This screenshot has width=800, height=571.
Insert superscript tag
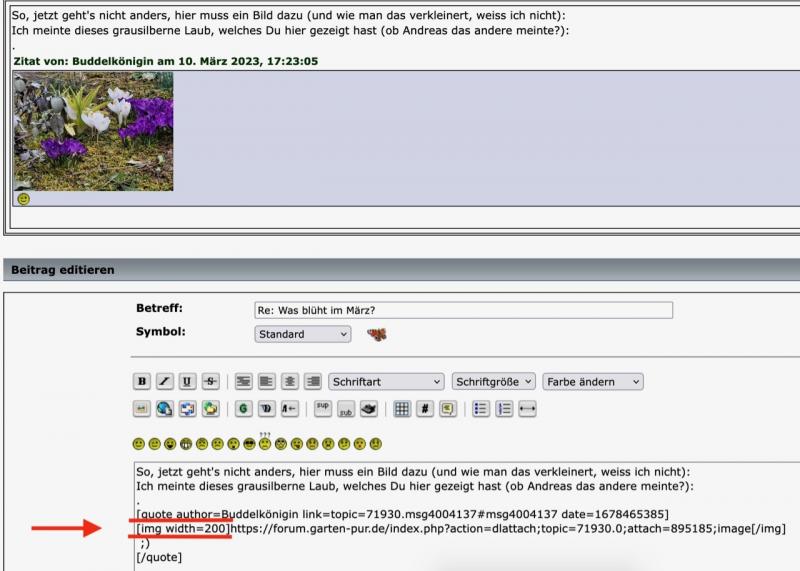[323, 408]
